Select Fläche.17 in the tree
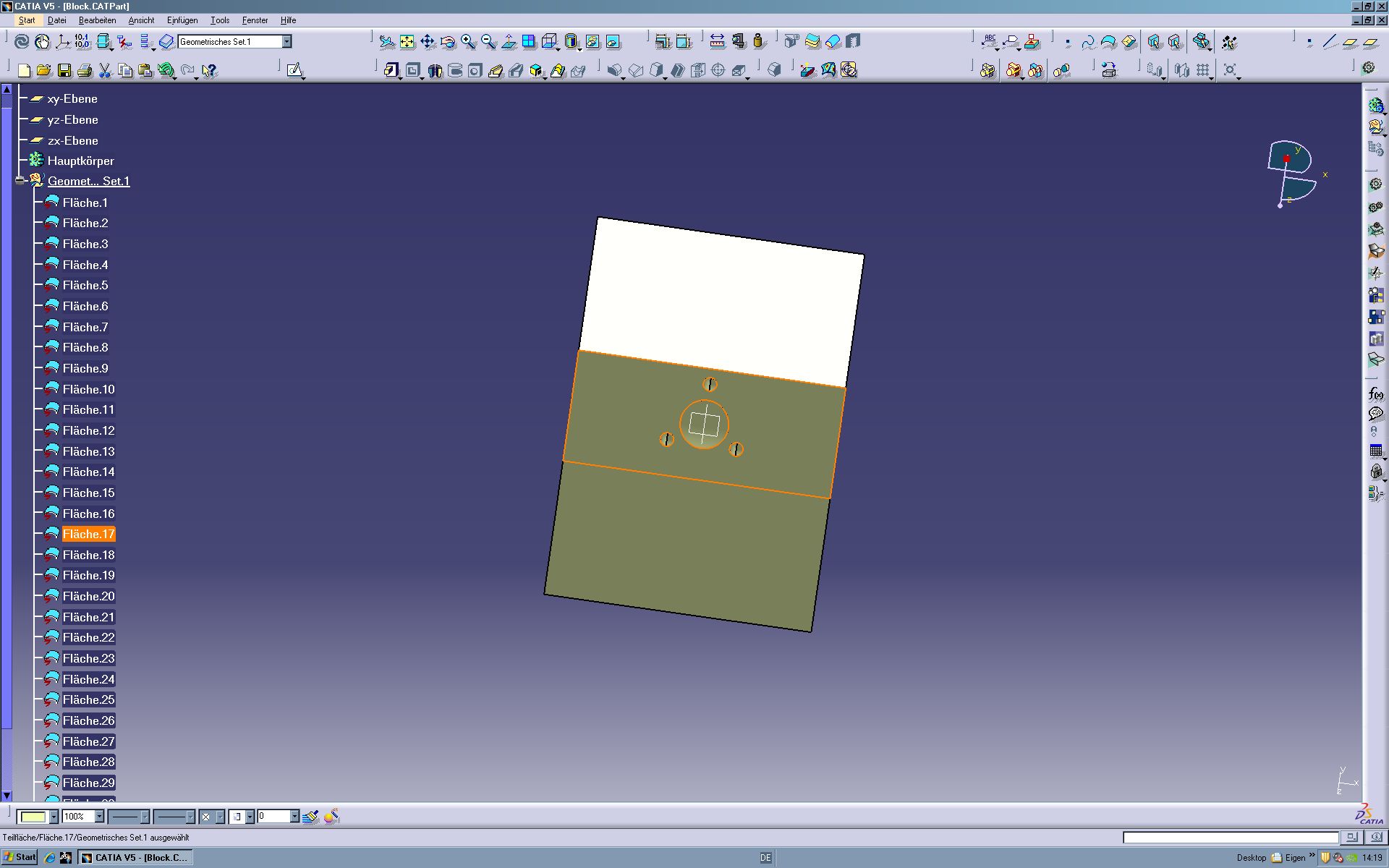1389x868 pixels. point(88,534)
